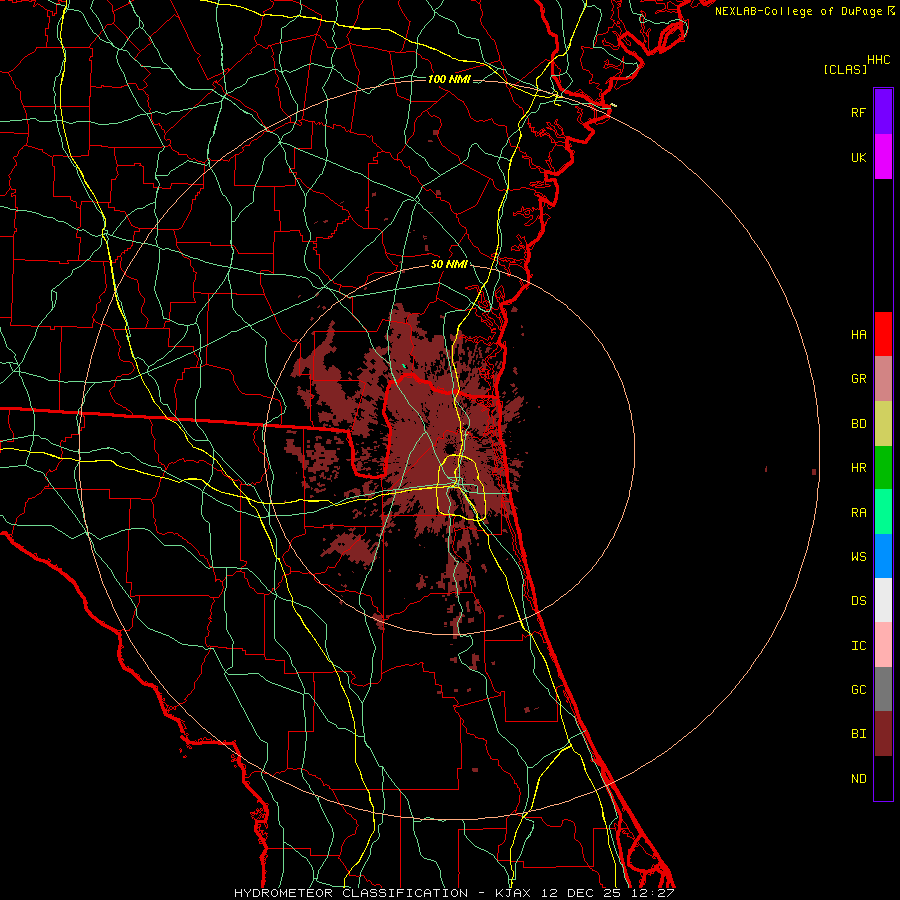This screenshot has height=900, width=900.
Task: Click the RA legend label
Action: coord(859,513)
